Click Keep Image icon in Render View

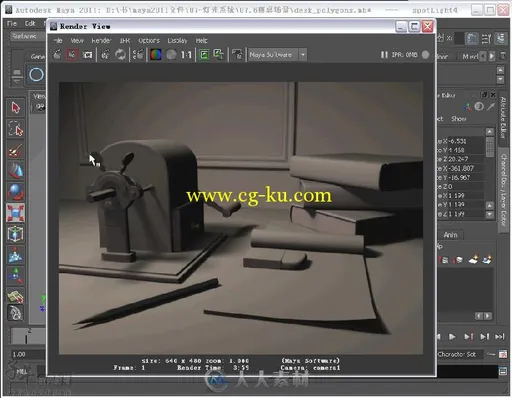204,54
